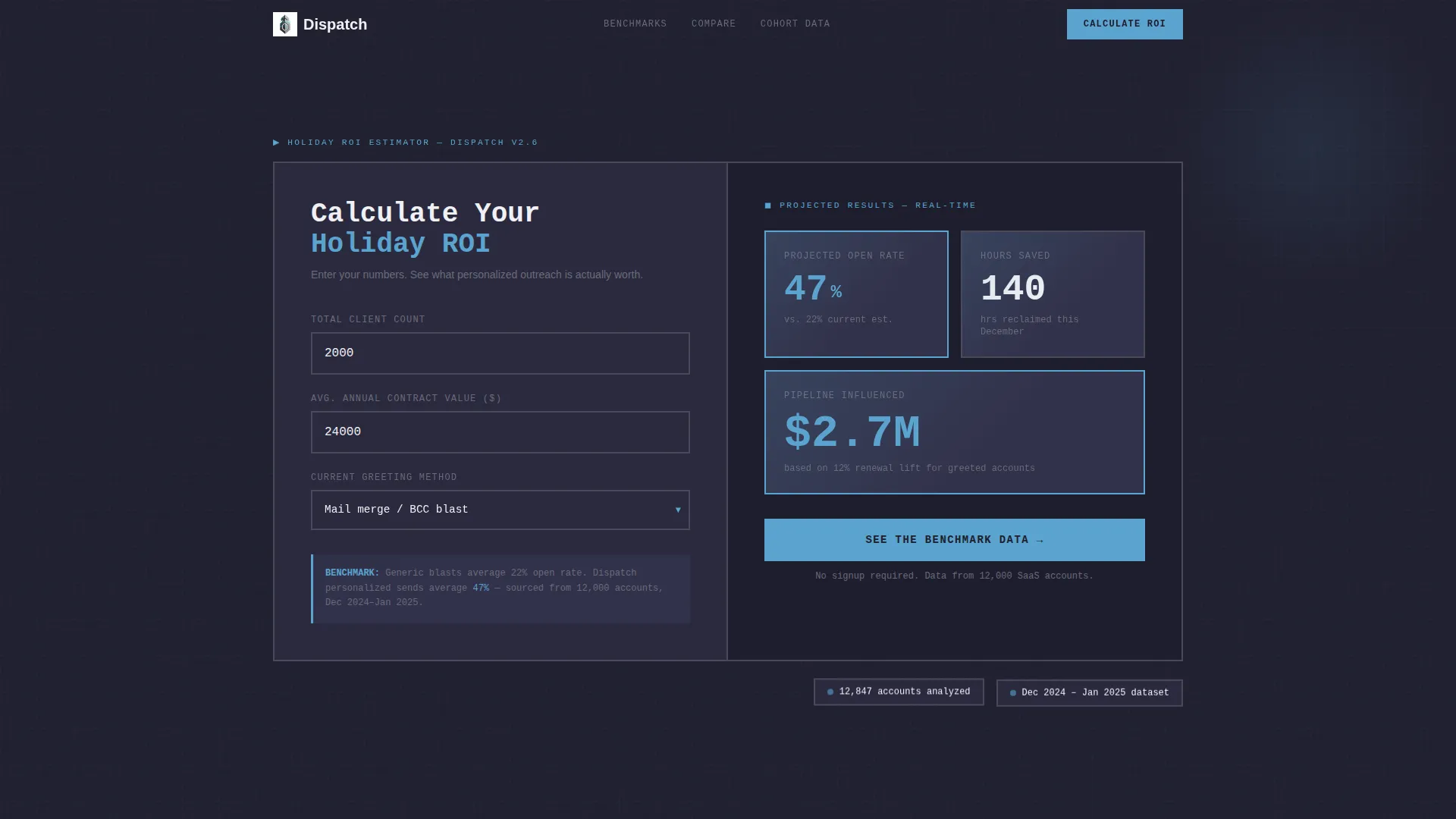Click the Dispatch logo icon
The height and width of the screenshot is (819, 1456).
tap(285, 24)
